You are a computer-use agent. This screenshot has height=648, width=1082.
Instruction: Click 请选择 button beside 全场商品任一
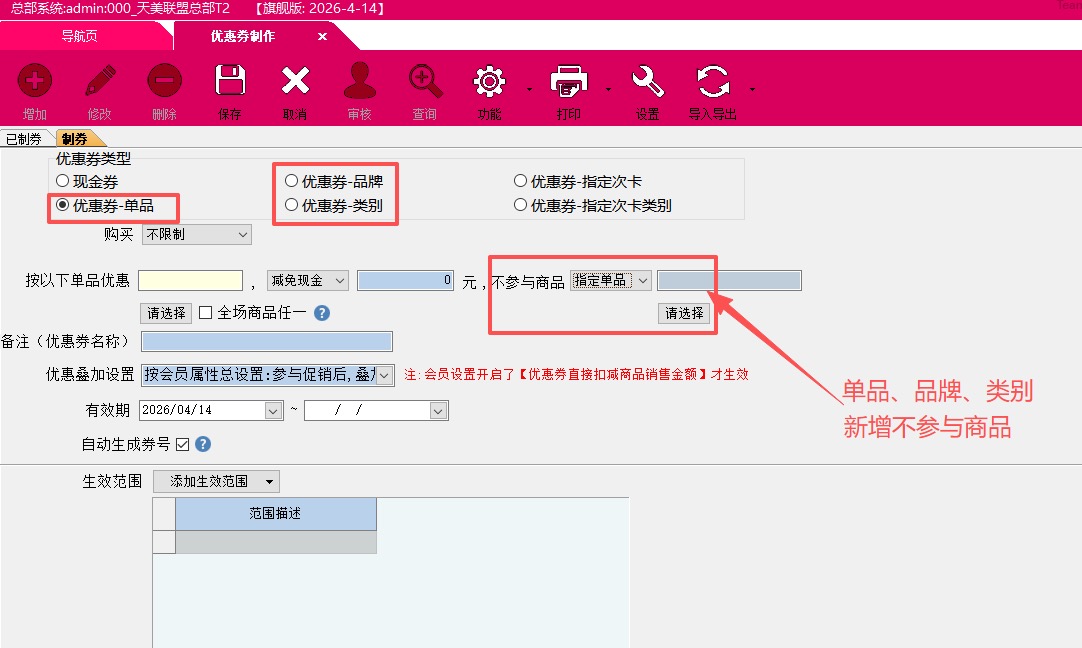(x=166, y=313)
